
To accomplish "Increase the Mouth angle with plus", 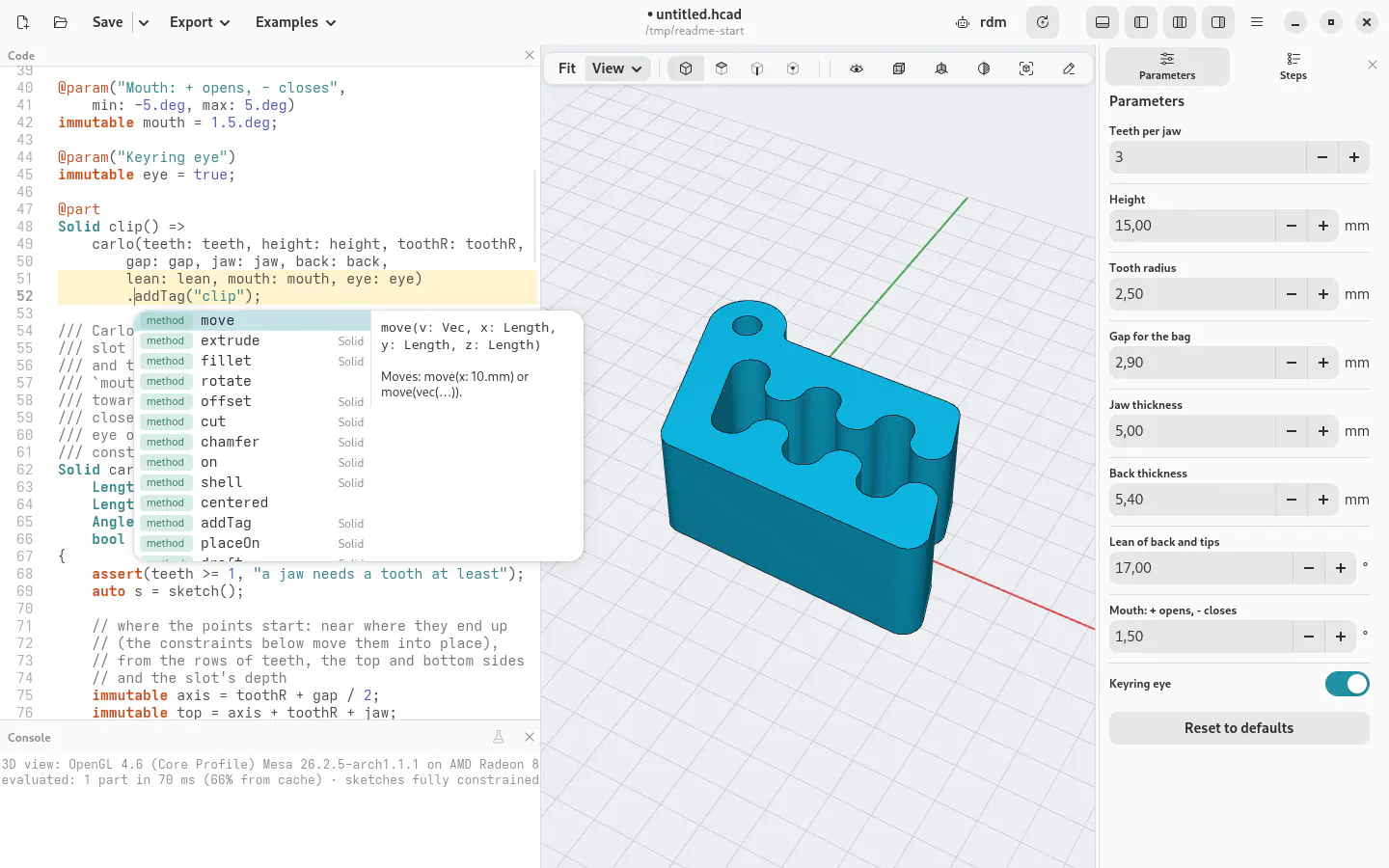I will tap(1341, 637).
